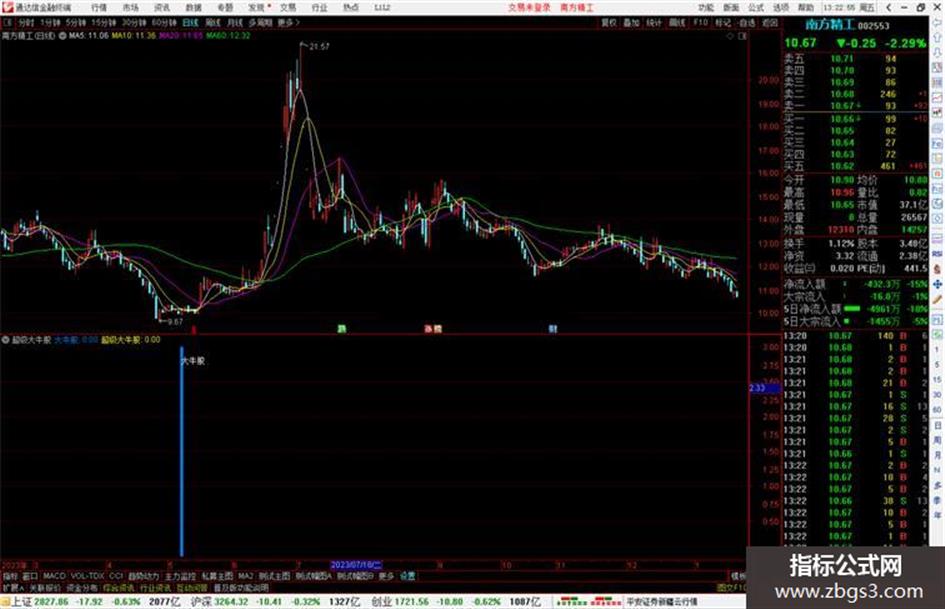The image size is (945, 609).
Task: Click the 平安证券 server status text
Action: point(662,602)
